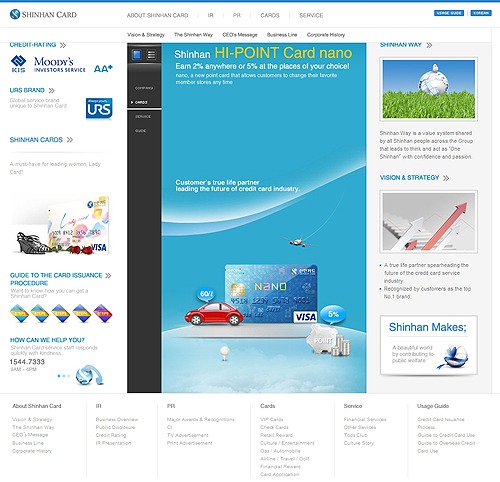Click the AA+ rating mark
This screenshot has height=482, width=500.
point(103,68)
